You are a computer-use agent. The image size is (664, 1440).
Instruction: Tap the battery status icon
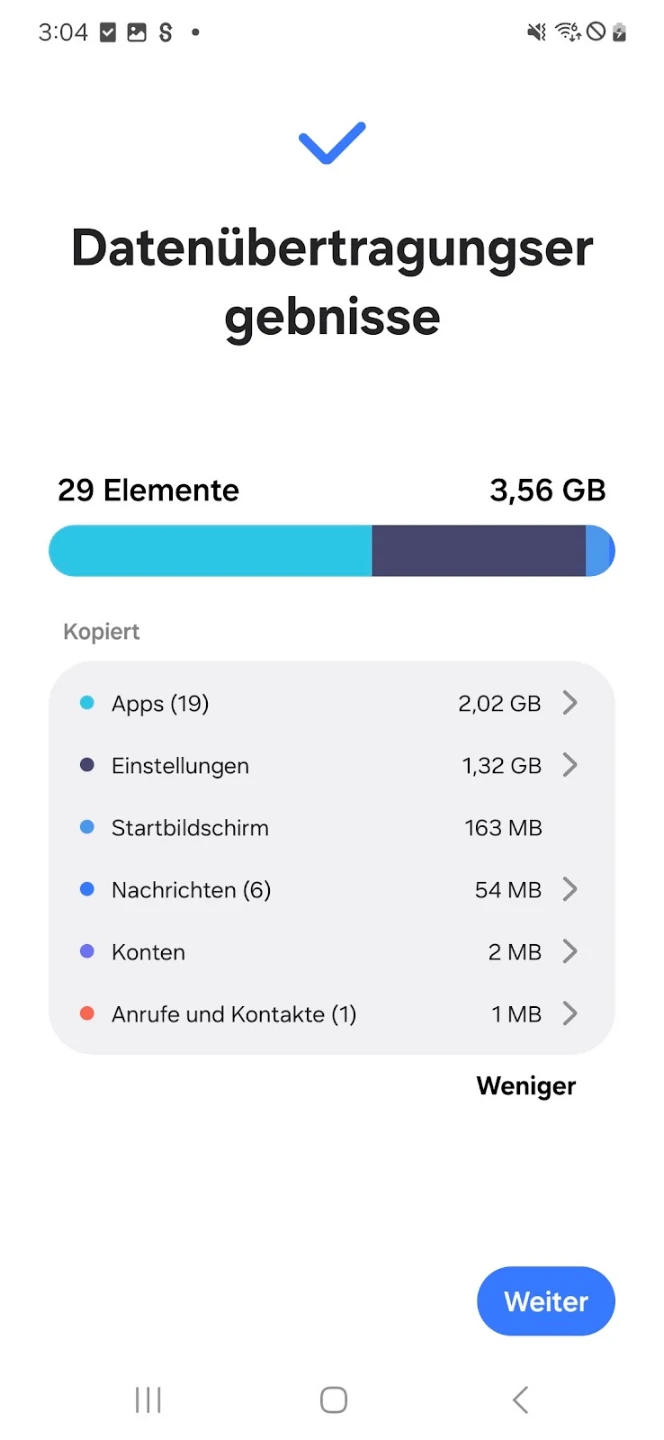click(620, 32)
